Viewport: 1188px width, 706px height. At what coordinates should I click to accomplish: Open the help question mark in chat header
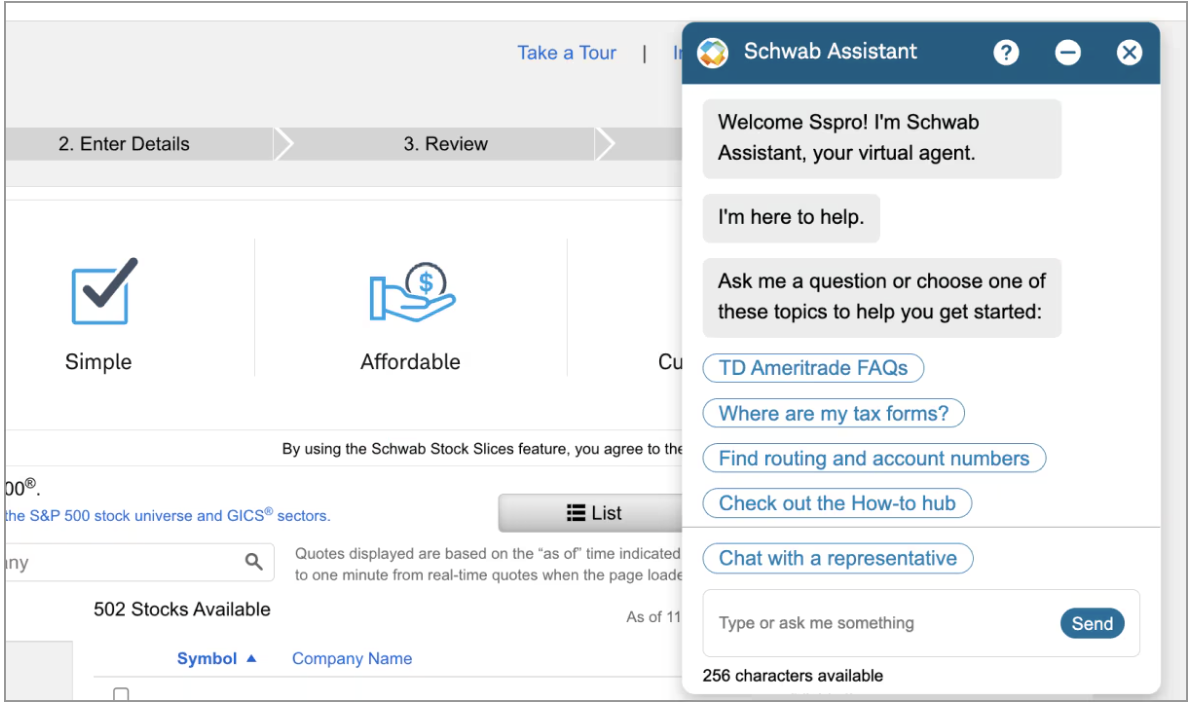point(1005,52)
